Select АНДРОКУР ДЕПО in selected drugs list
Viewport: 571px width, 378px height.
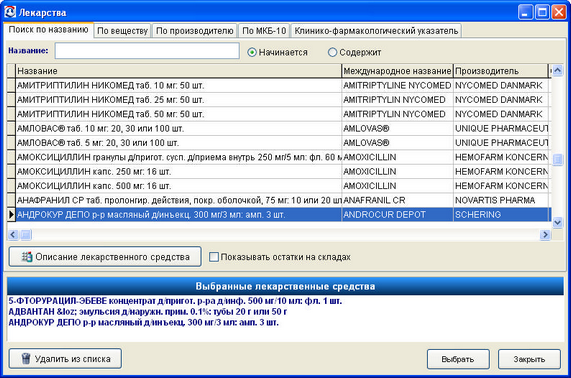(x=143, y=322)
